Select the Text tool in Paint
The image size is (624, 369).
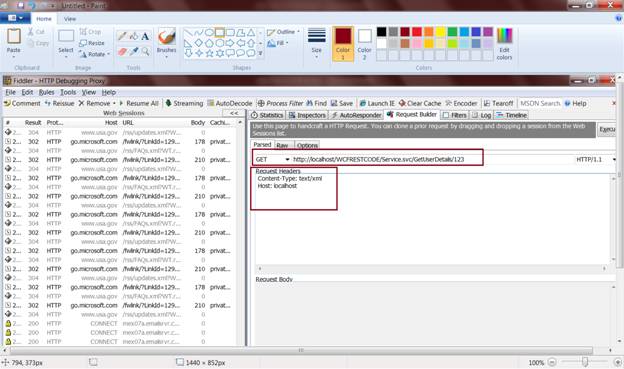pyautogui.click(x=145, y=36)
